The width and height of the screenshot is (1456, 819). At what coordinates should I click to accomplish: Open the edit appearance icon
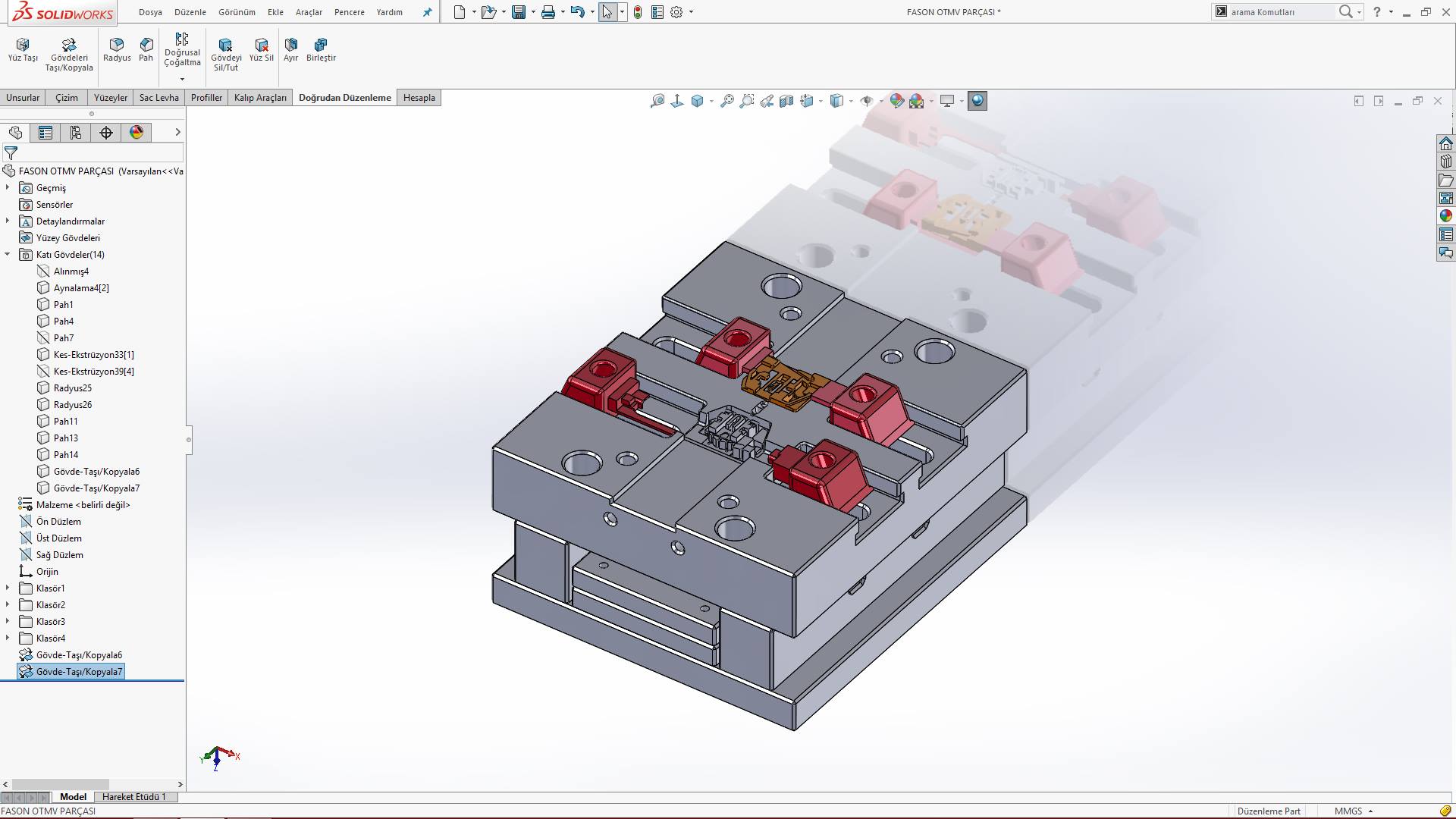(897, 101)
